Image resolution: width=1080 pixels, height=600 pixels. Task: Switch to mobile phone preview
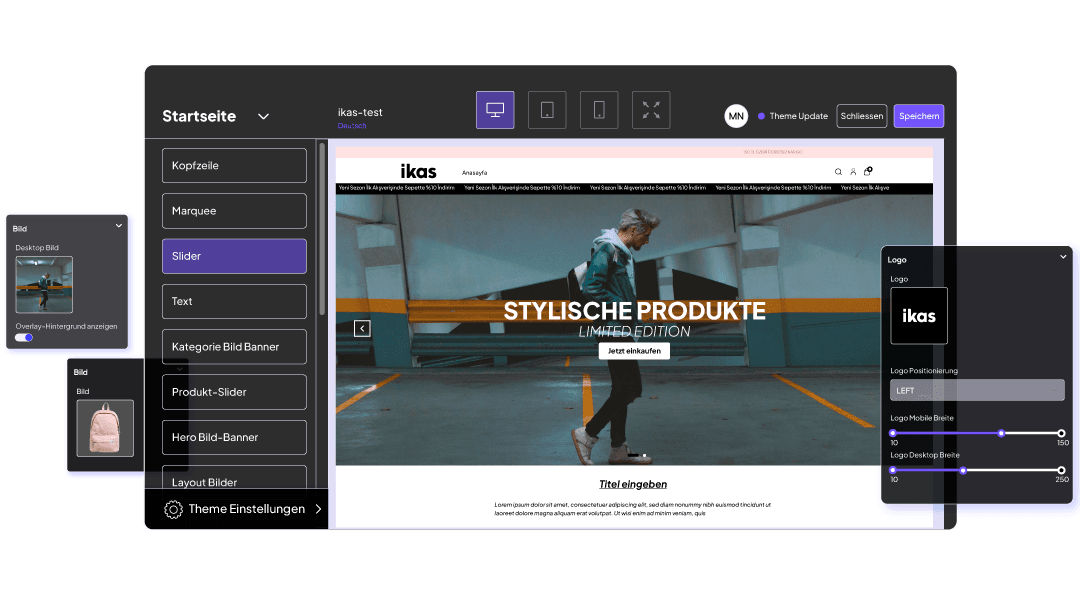(599, 110)
